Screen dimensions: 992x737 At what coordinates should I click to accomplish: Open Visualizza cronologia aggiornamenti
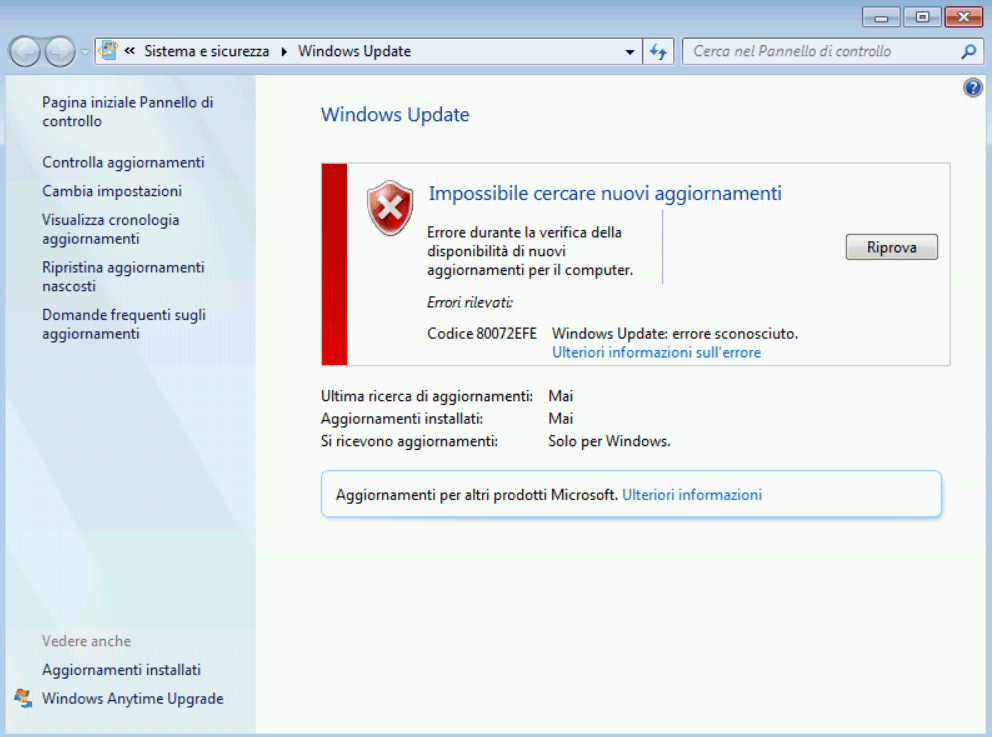tap(111, 229)
